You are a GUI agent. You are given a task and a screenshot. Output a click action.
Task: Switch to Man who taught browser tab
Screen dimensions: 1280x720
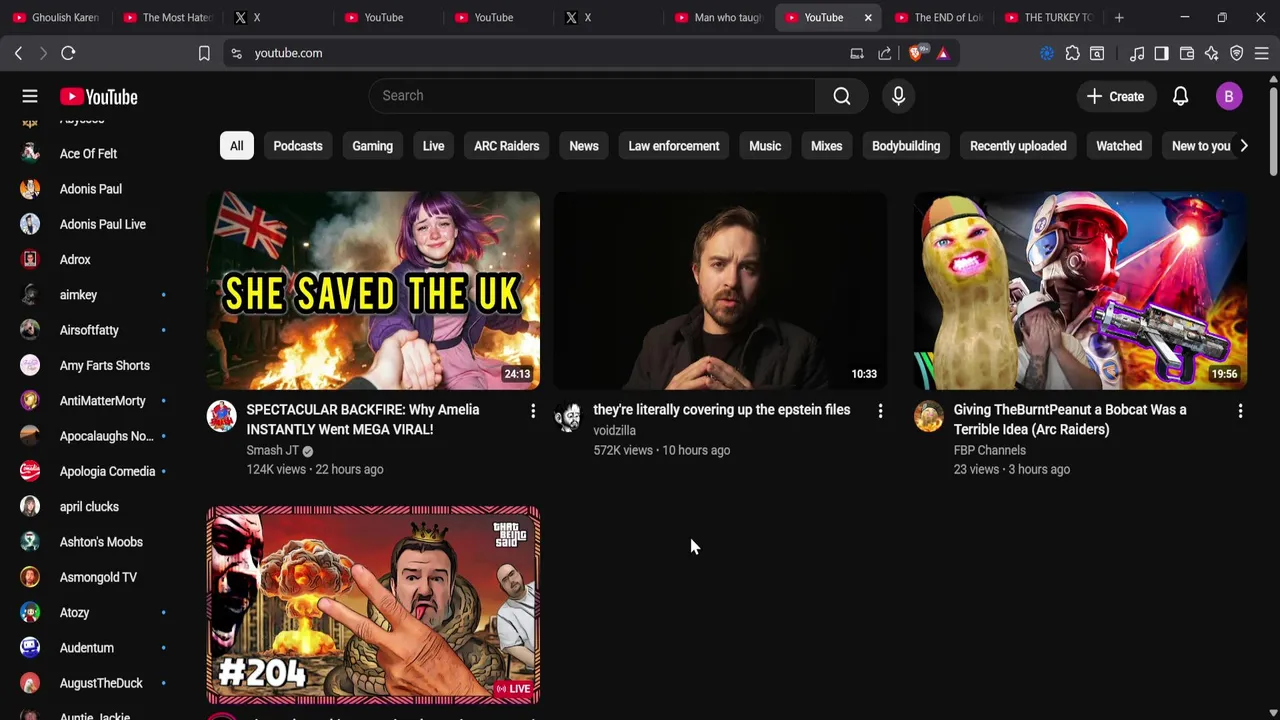pyautogui.click(x=718, y=17)
